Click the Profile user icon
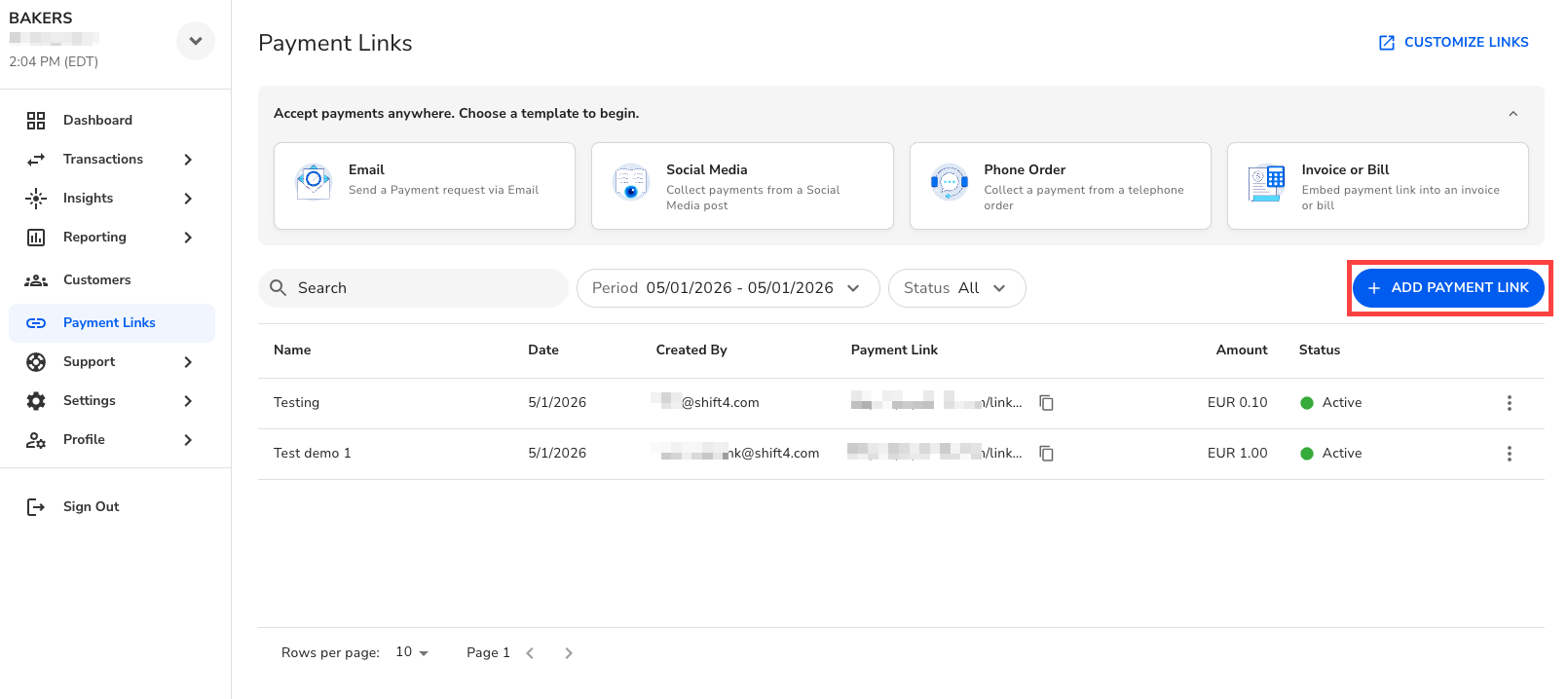 (36, 440)
